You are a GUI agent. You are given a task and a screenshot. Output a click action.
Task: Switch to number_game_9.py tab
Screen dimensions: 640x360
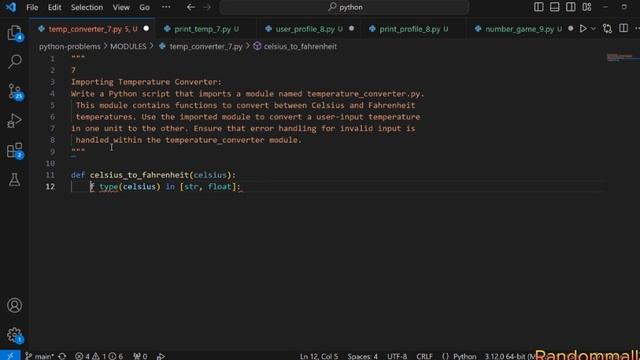tap(523, 29)
